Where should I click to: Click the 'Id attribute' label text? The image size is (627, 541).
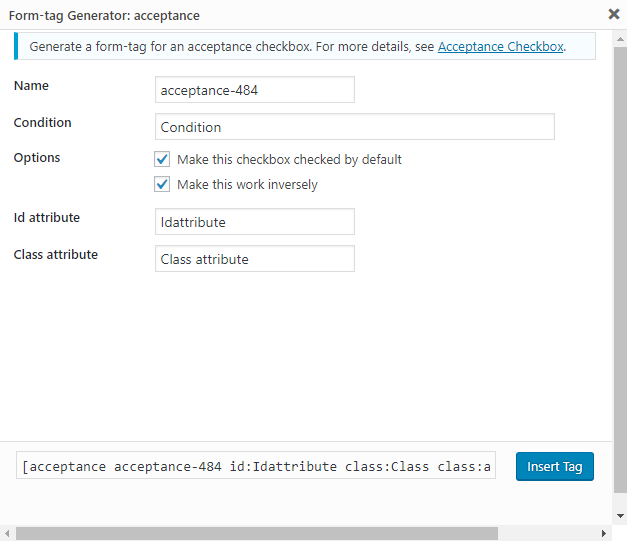[x=46, y=218]
